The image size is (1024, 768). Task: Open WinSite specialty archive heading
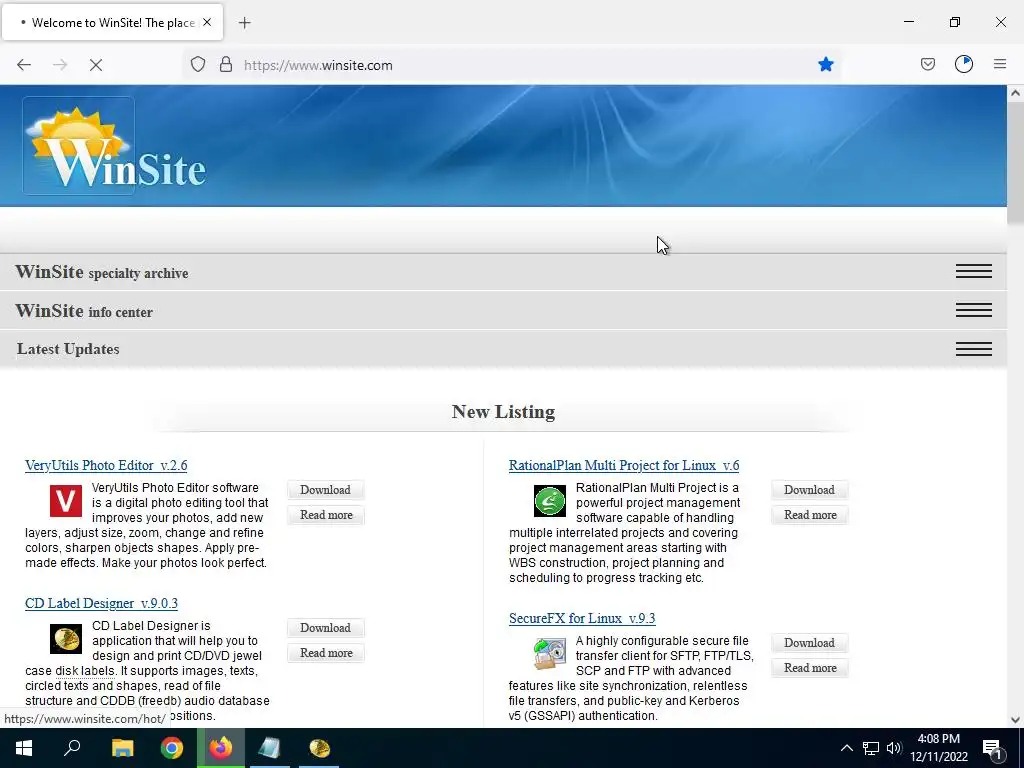point(102,272)
